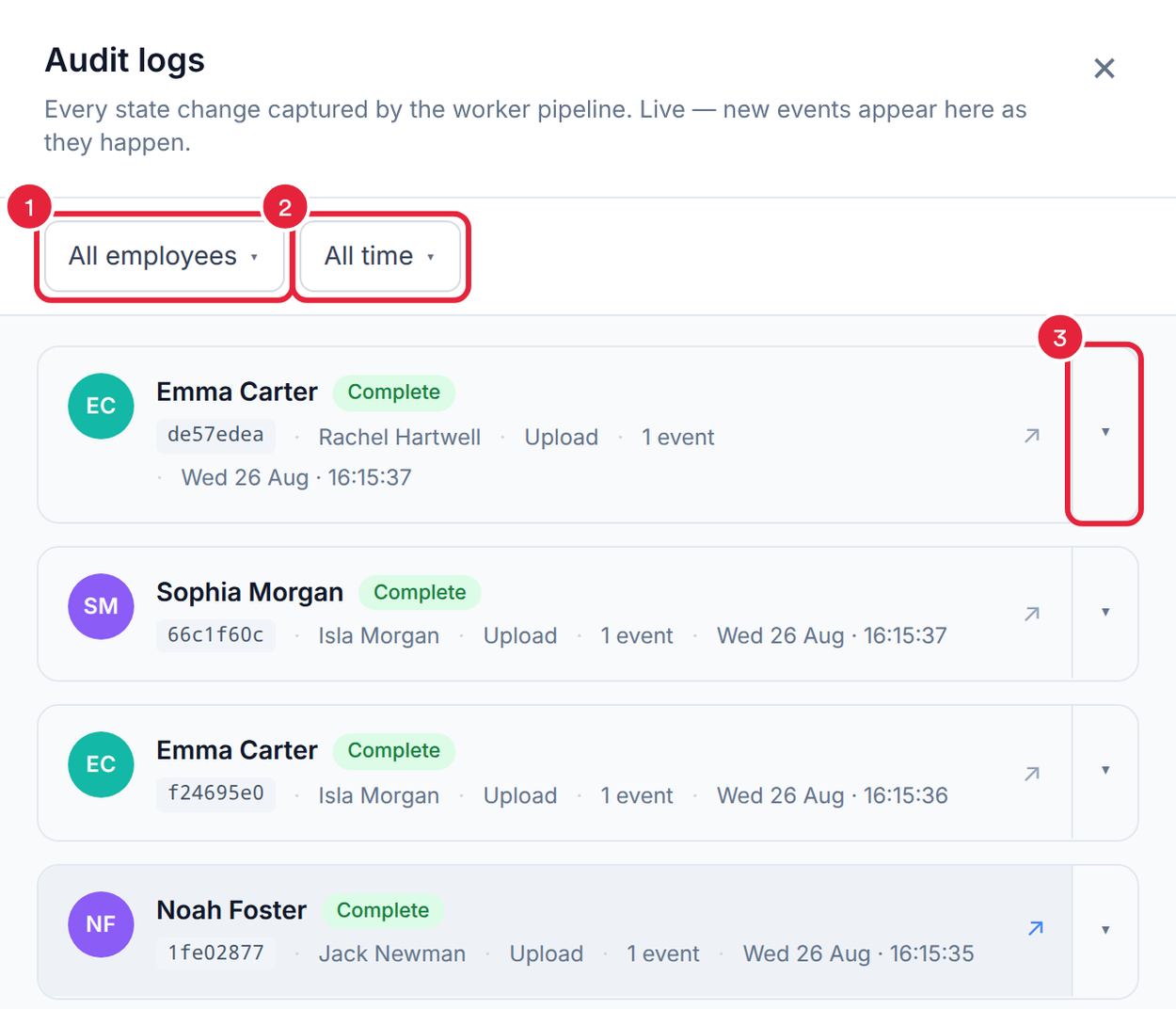Click Upload label in Noah Foster entry
Screen dimensions: 1176x1009
click(x=547, y=954)
